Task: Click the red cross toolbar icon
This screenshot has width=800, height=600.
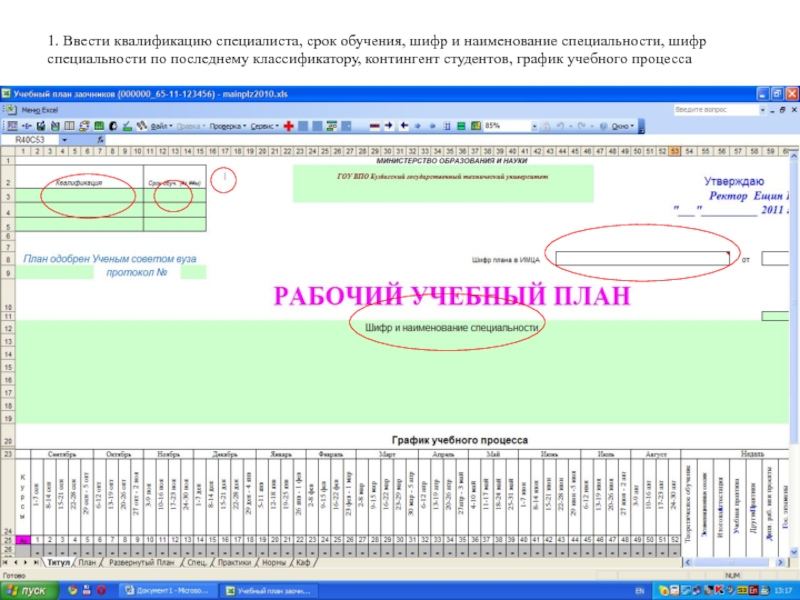Action: tap(288, 126)
